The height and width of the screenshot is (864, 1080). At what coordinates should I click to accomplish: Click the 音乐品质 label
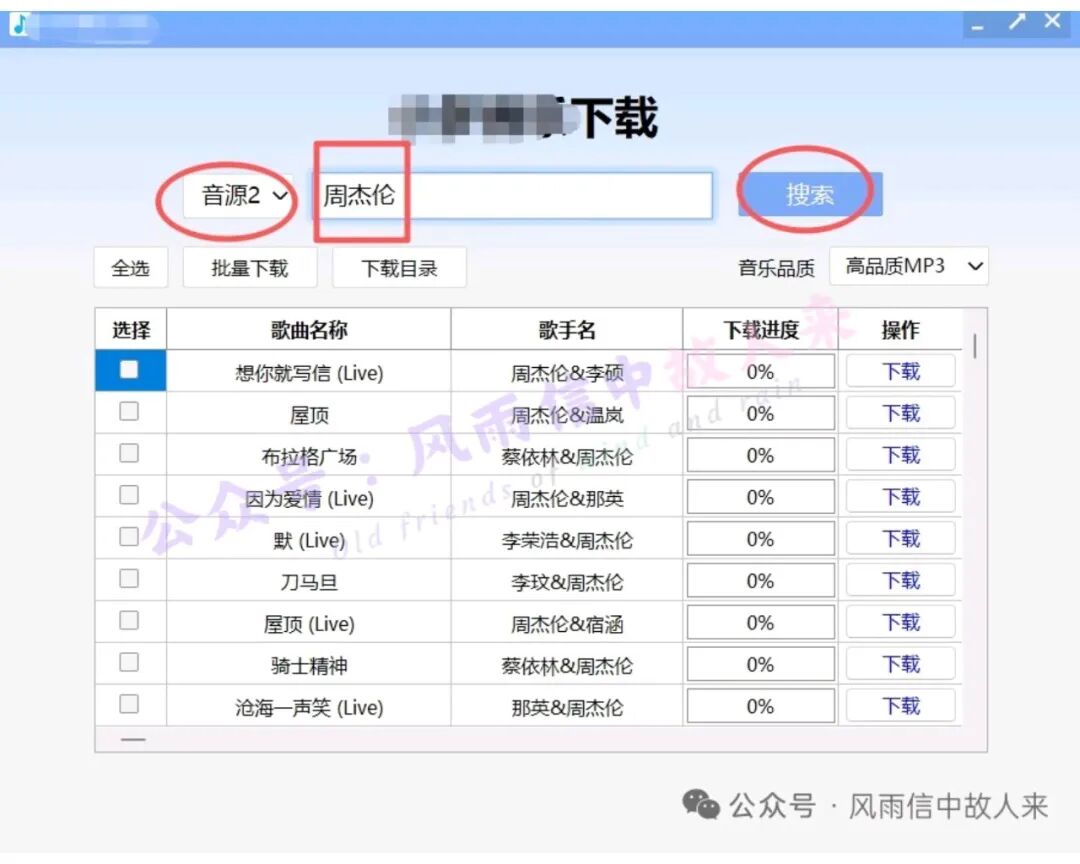776,267
